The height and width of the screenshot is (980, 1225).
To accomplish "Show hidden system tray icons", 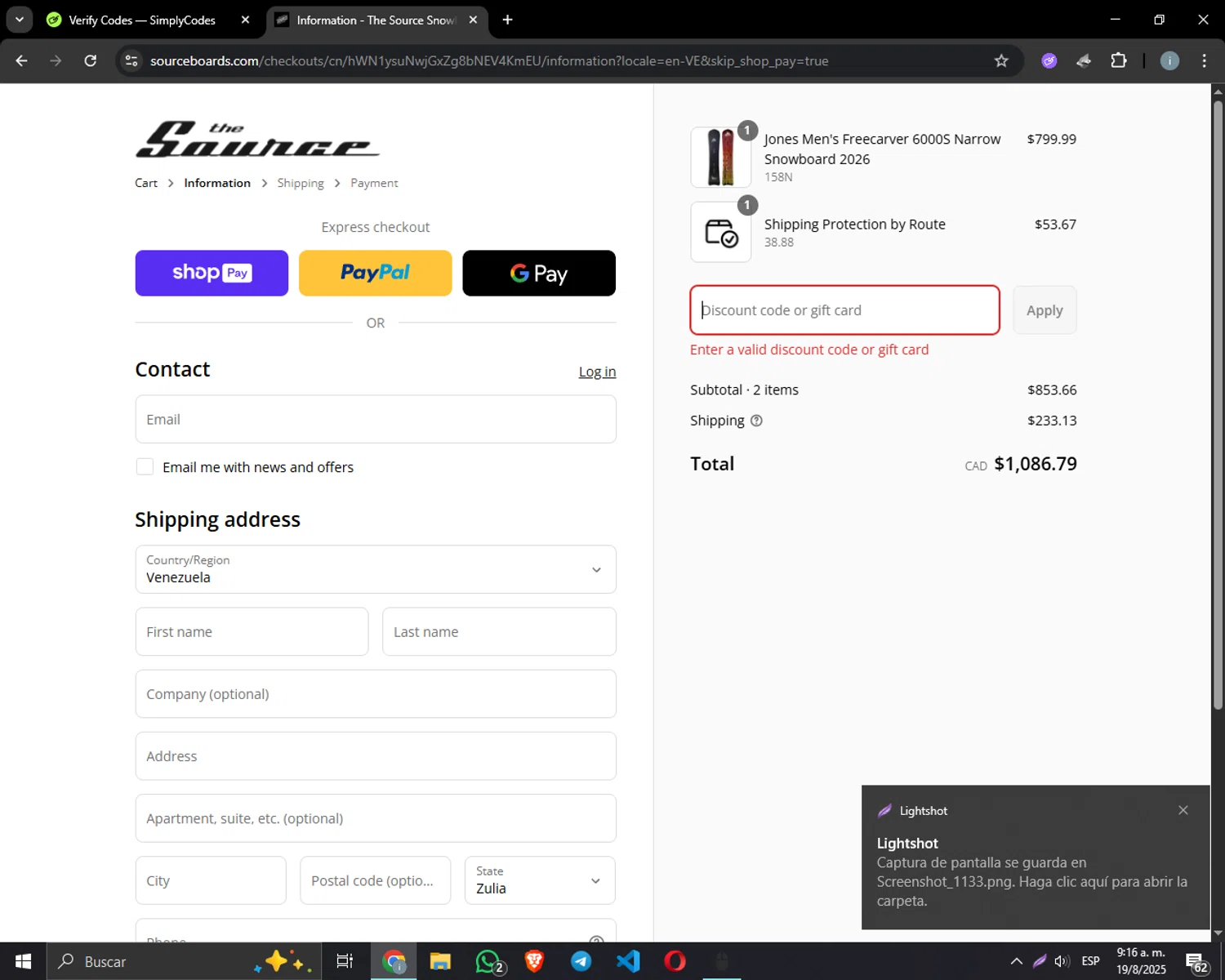I will 1016,961.
